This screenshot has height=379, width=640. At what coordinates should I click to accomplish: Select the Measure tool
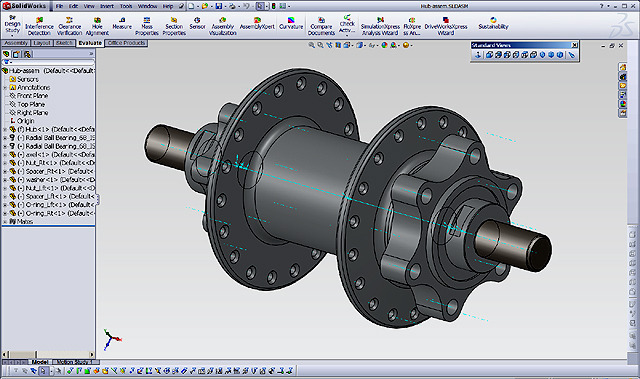pyautogui.click(x=122, y=23)
